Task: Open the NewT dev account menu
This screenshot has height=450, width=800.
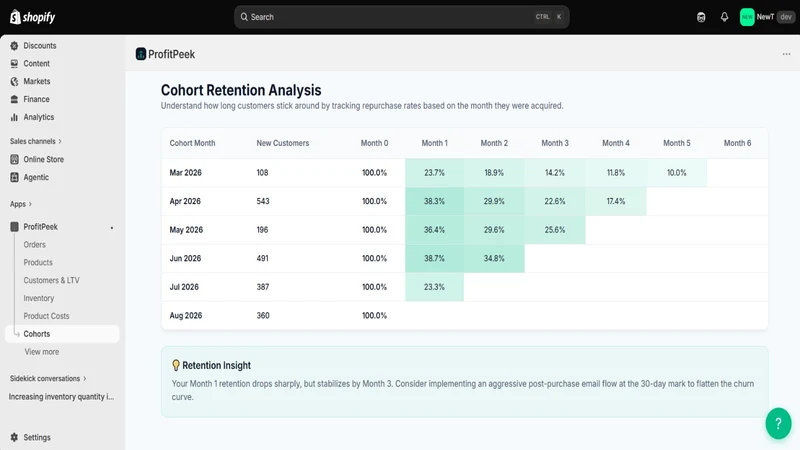Action: [x=767, y=17]
